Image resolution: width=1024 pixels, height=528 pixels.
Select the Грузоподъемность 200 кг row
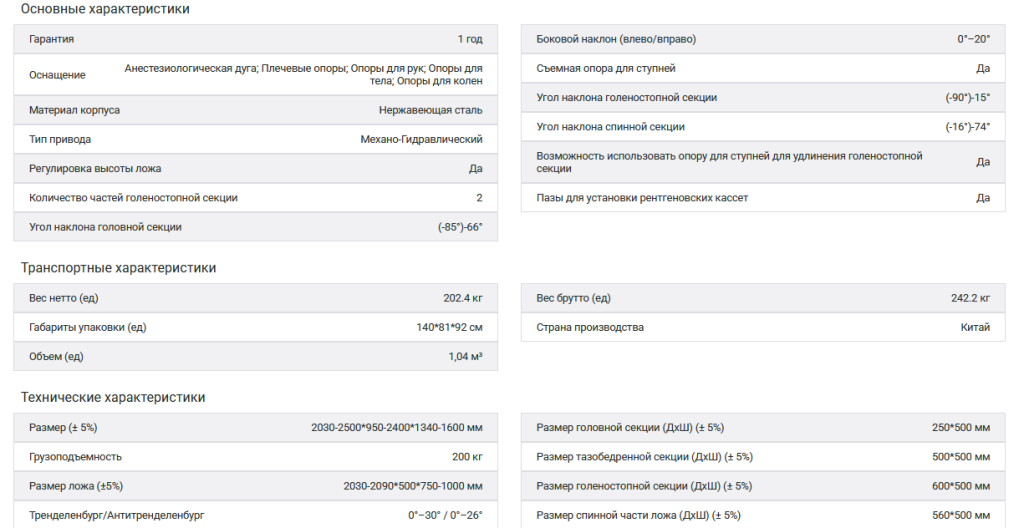click(255, 457)
